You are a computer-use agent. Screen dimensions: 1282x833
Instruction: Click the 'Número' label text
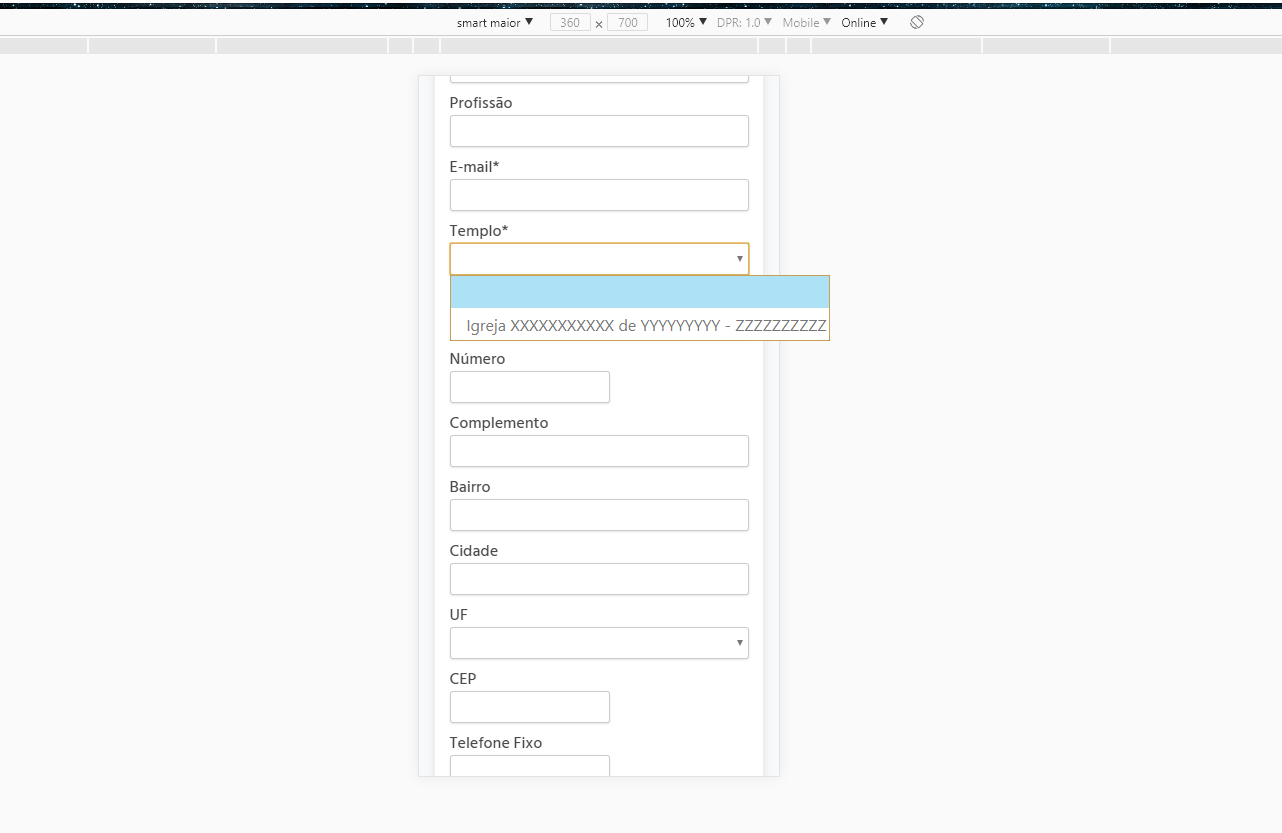[x=478, y=359]
